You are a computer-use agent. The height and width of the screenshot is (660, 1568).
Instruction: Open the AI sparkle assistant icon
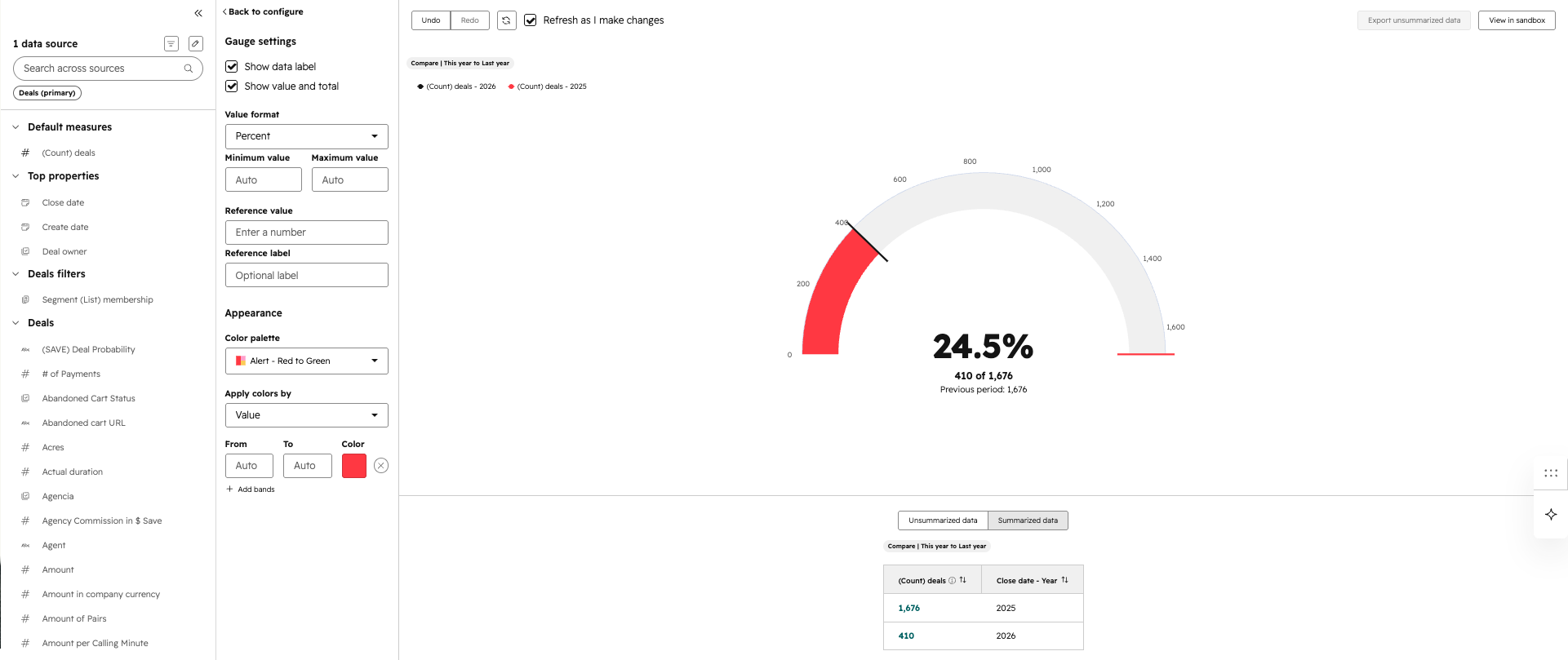[x=1551, y=515]
